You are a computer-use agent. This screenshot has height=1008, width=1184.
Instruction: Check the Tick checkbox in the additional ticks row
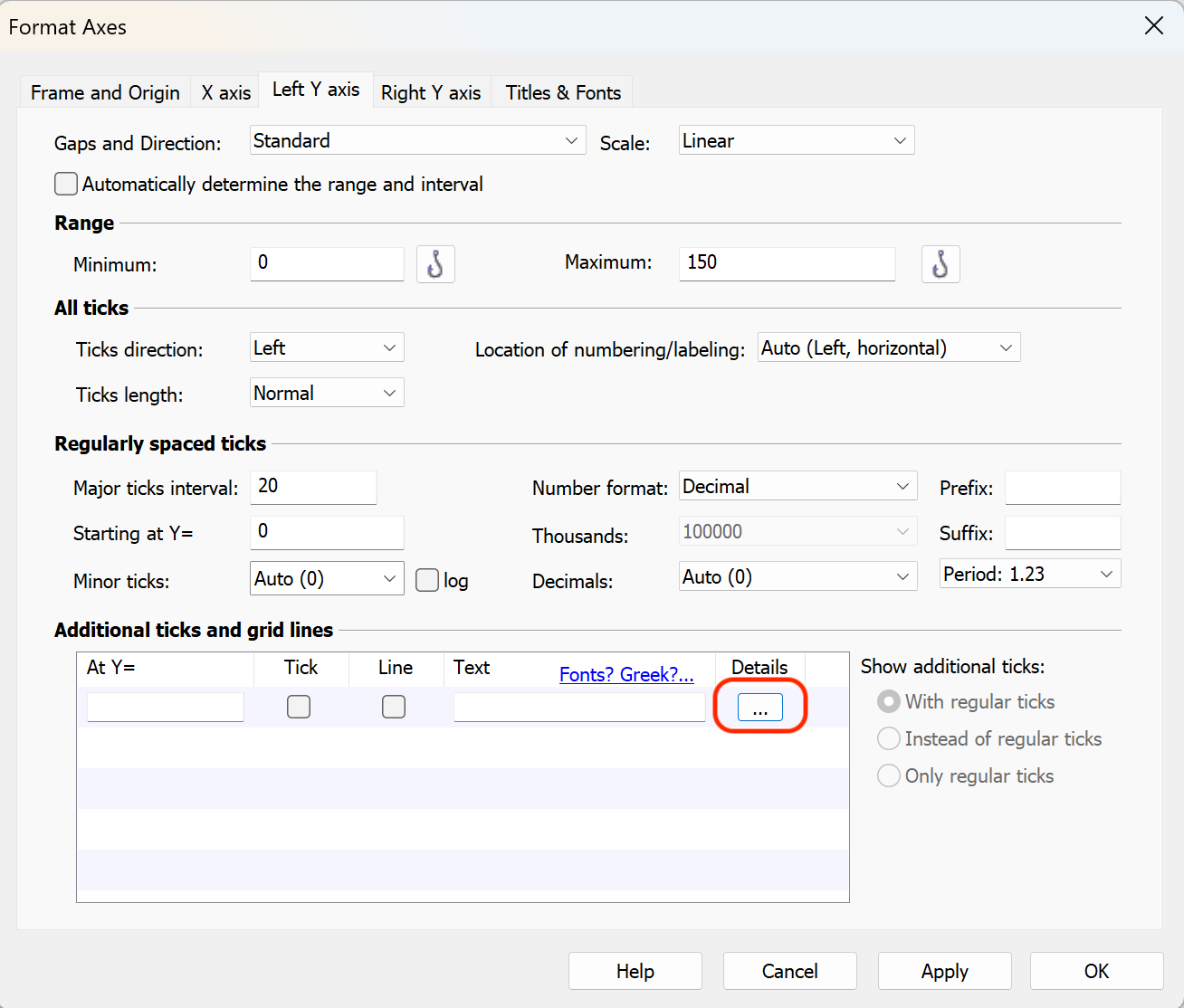299,707
